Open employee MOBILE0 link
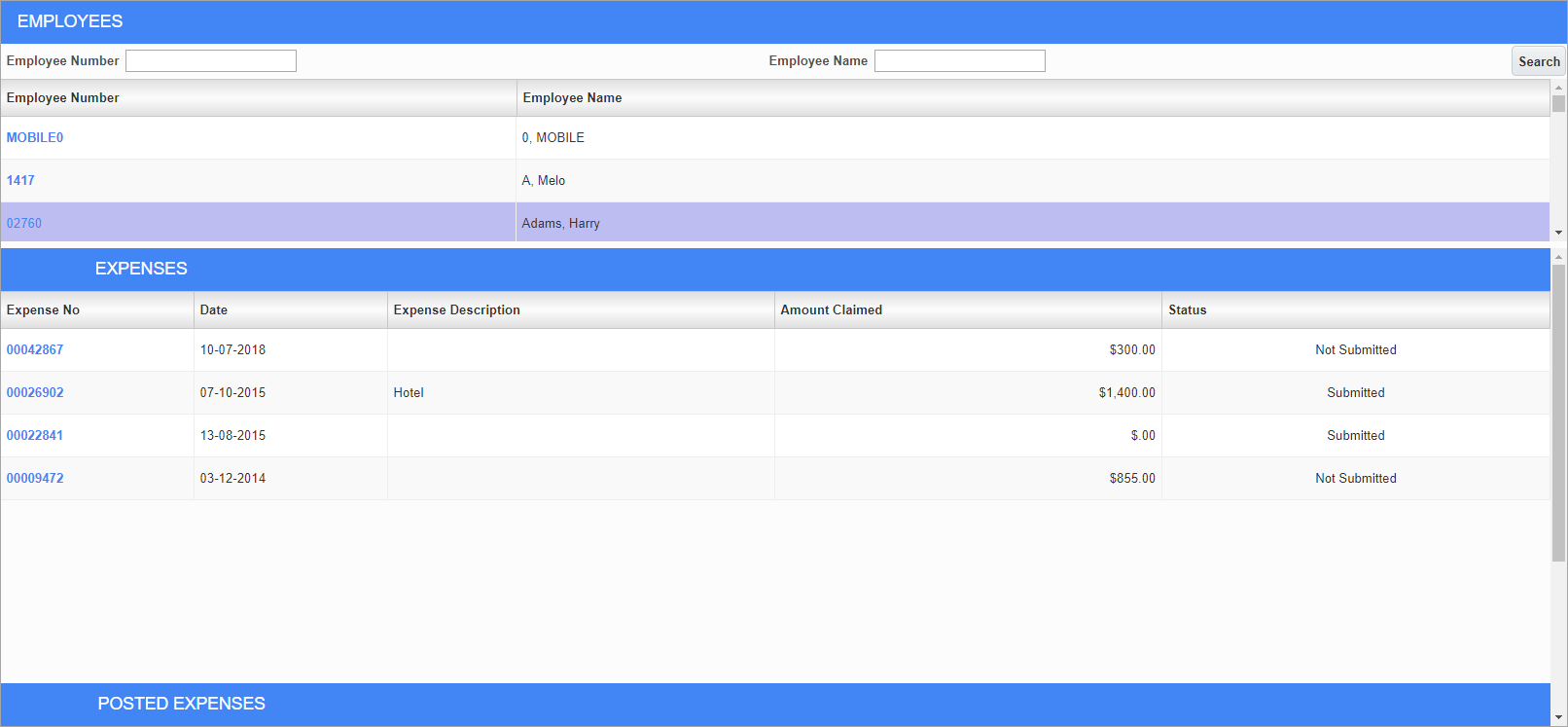This screenshot has height=727, width=1568. tap(35, 138)
